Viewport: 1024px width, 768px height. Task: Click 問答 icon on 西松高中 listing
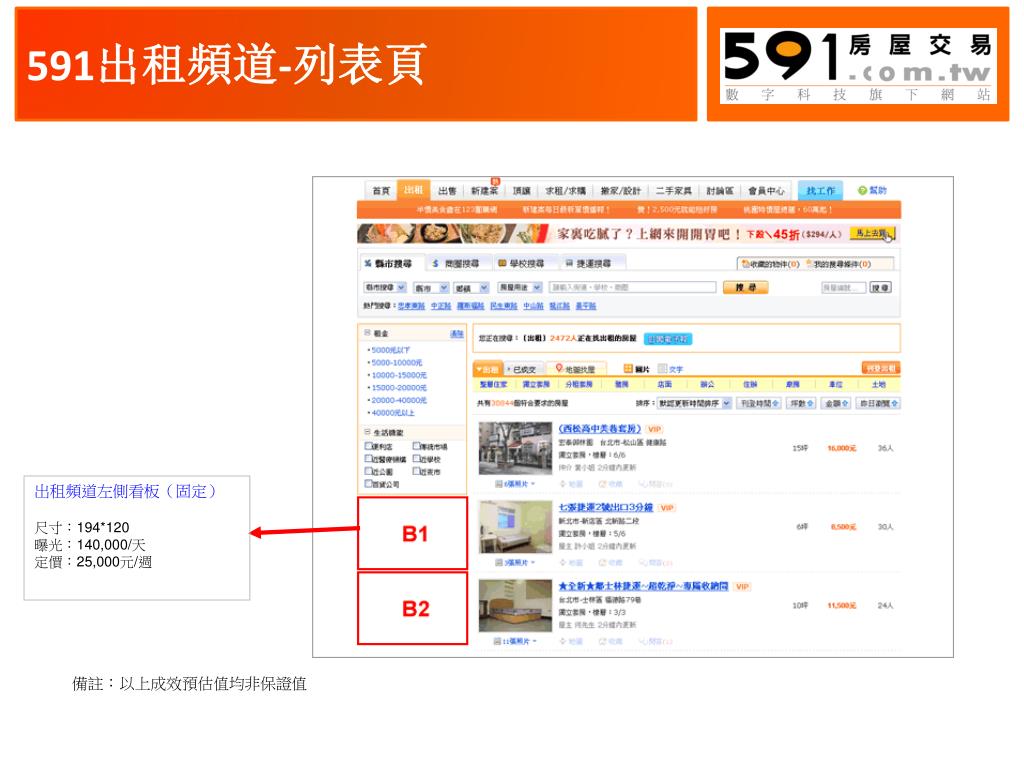coord(643,484)
